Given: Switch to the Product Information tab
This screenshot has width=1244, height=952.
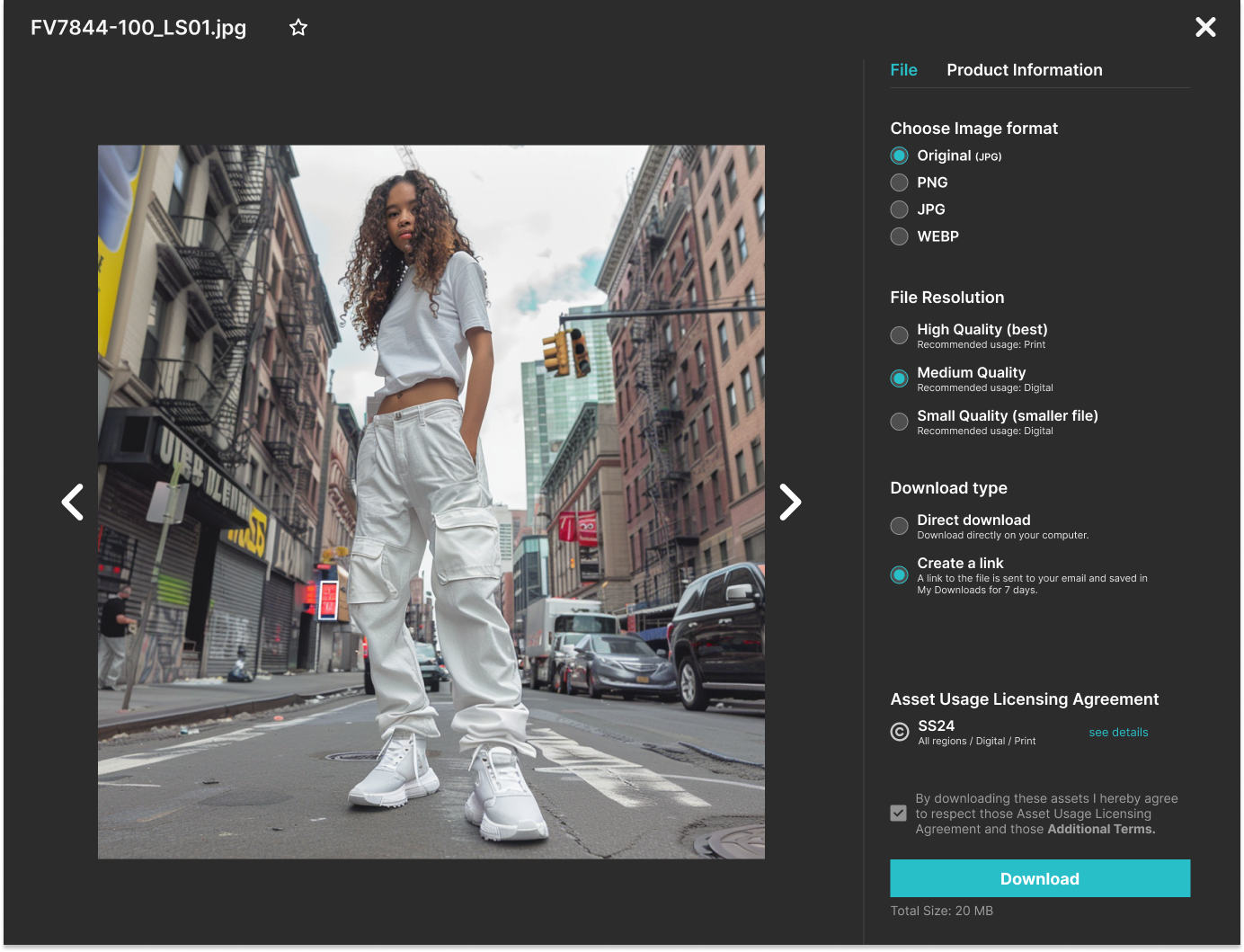Looking at the screenshot, I should pos(1024,69).
